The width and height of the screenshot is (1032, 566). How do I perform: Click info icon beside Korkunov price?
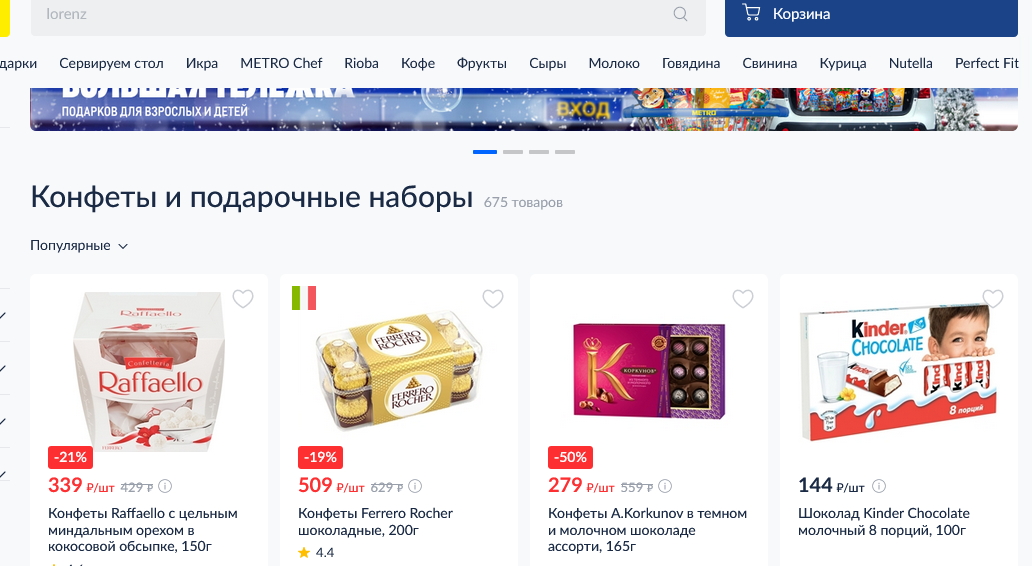[x=665, y=486]
